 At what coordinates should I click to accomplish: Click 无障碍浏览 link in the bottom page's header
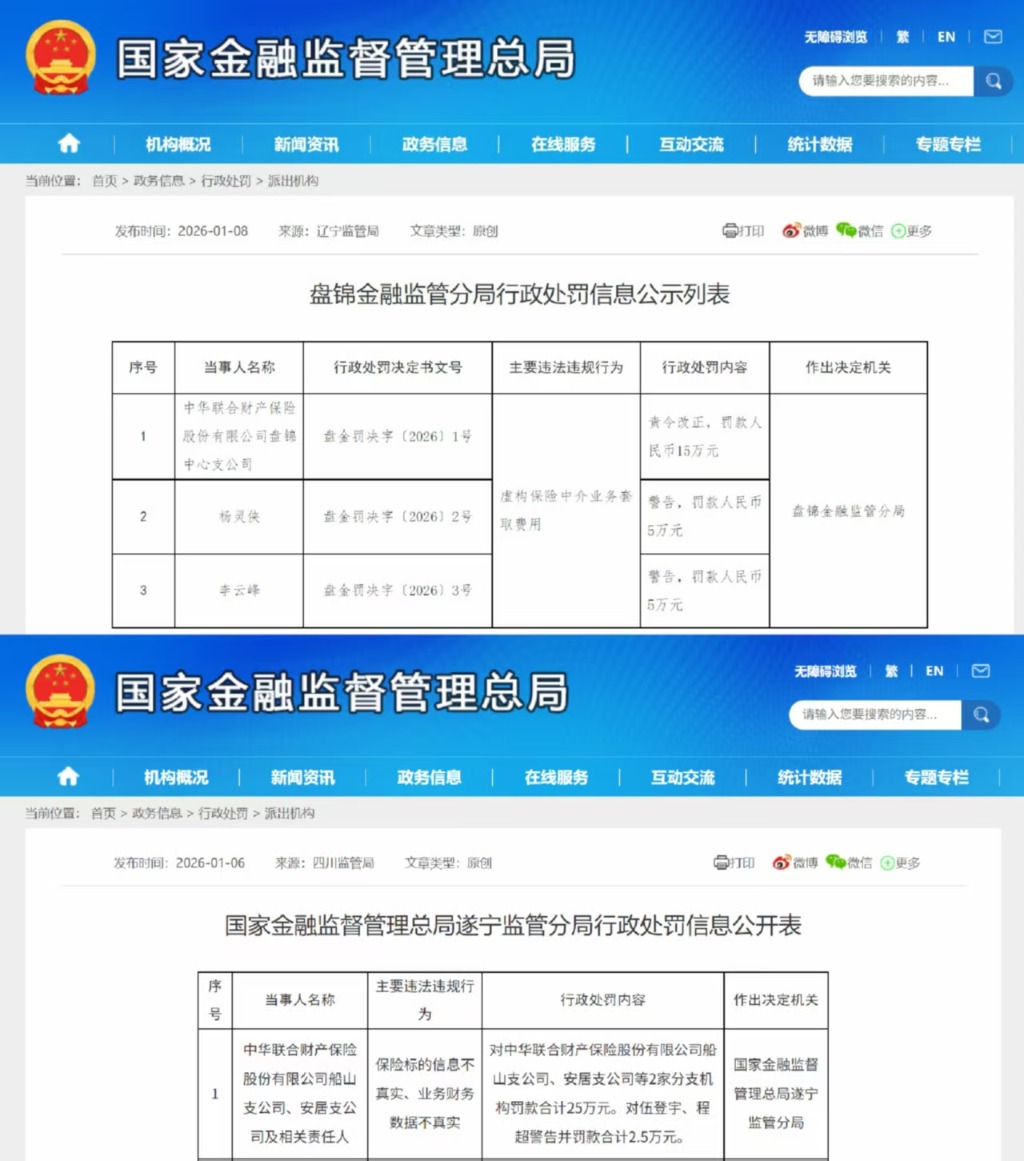pos(826,671)
